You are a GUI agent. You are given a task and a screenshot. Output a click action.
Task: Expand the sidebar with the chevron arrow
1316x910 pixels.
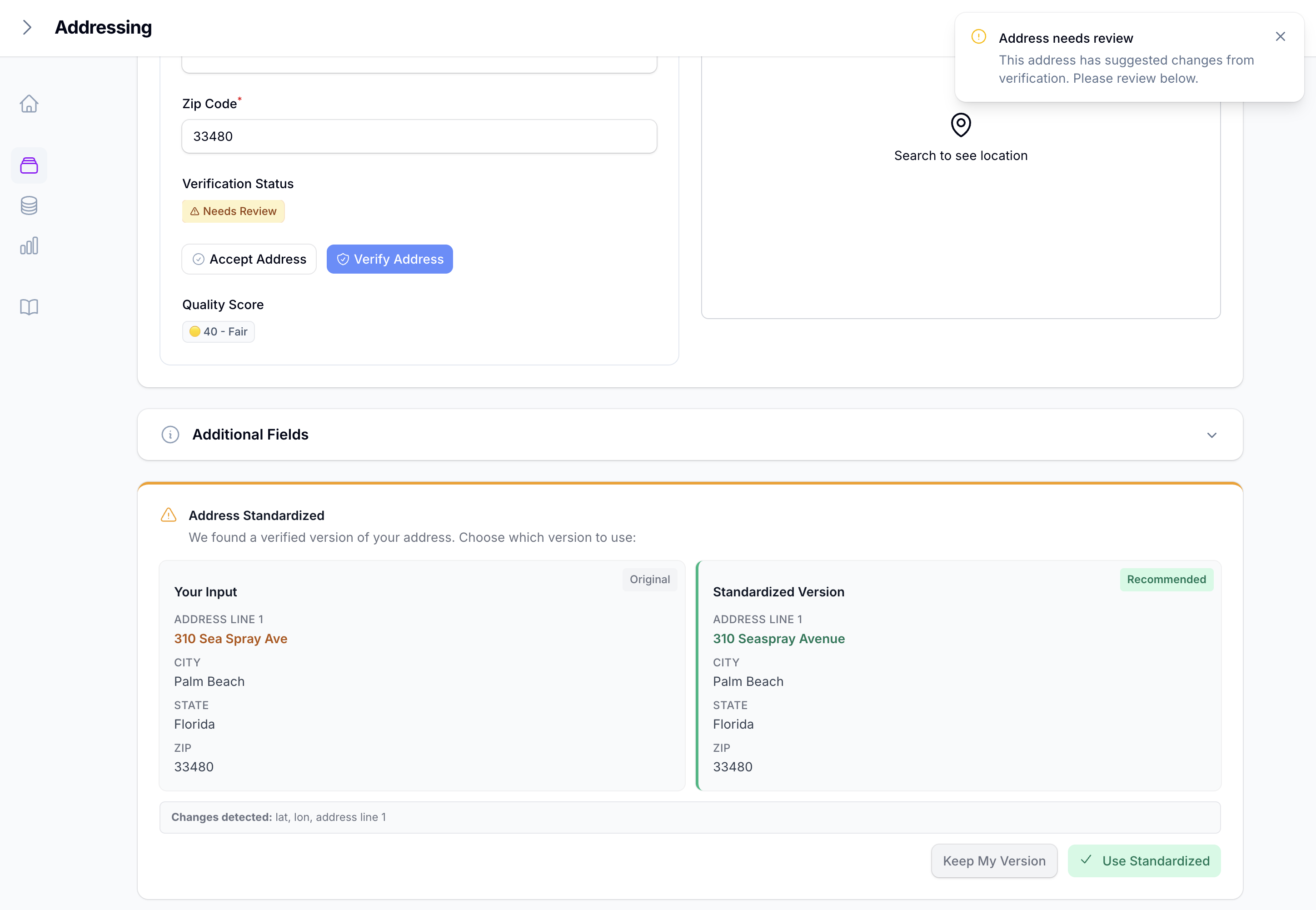coord(27,27)
